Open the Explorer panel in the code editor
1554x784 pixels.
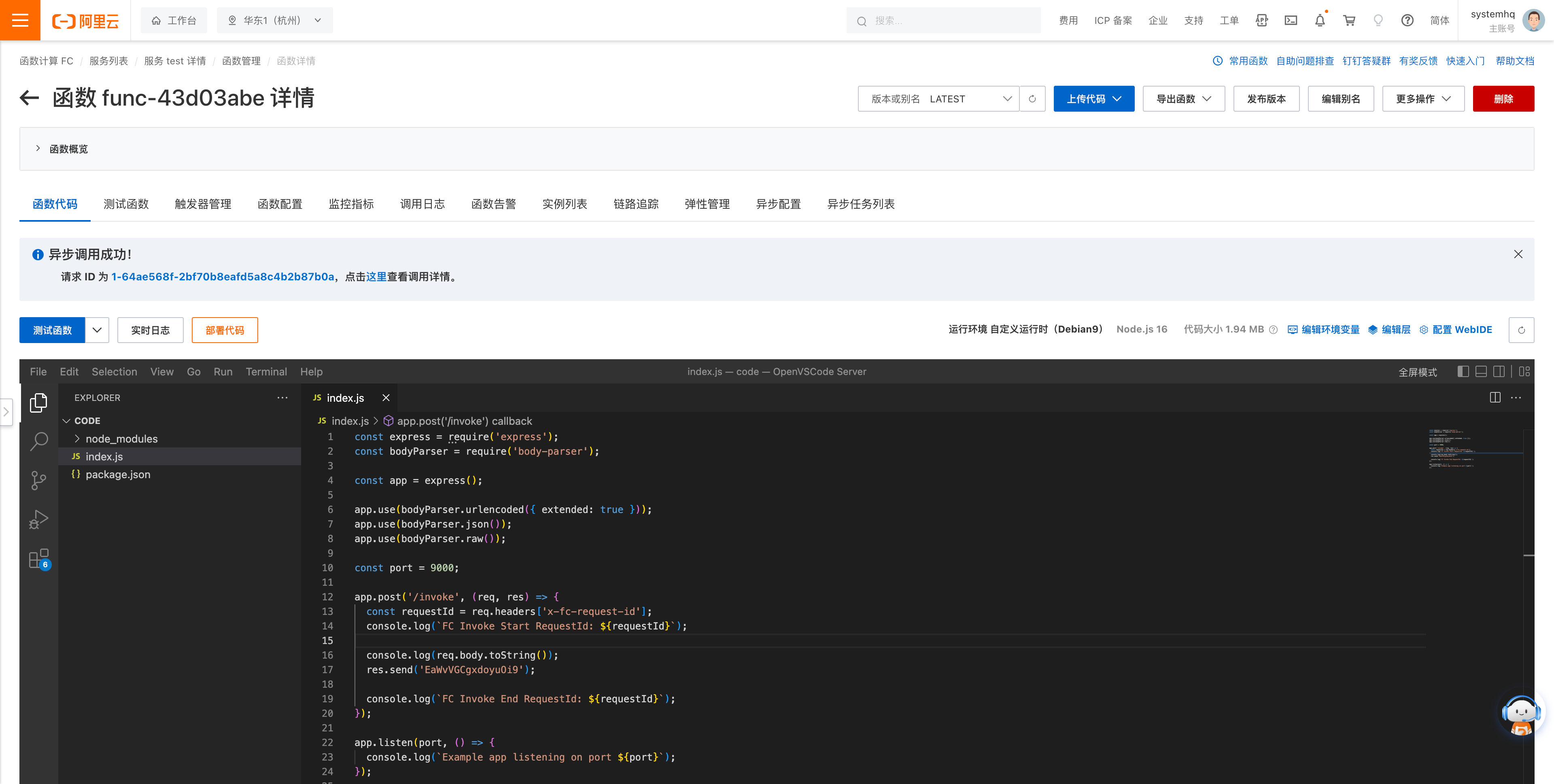point(38,403)
